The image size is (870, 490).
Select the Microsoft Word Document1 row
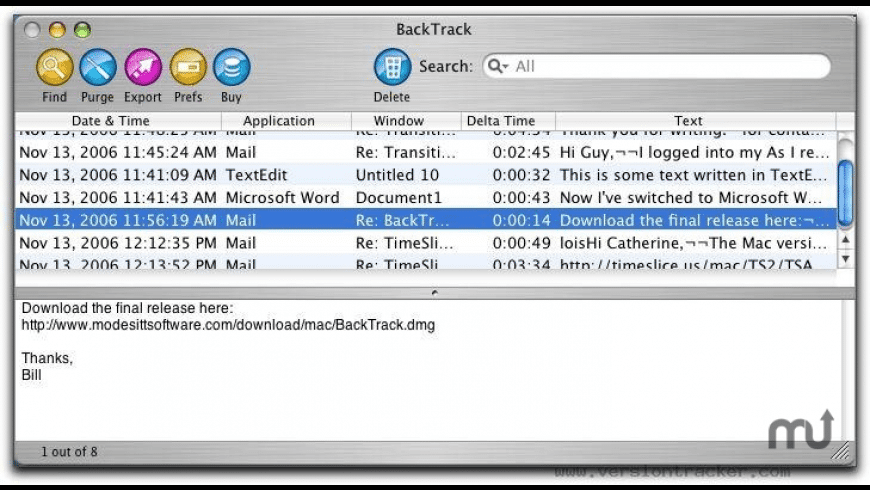click(x=426, y=198)
